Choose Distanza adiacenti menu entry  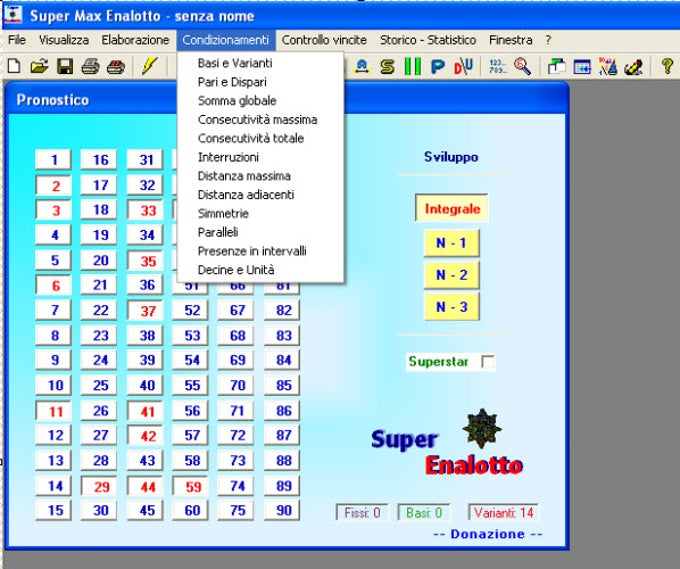[x=260, y=195]
